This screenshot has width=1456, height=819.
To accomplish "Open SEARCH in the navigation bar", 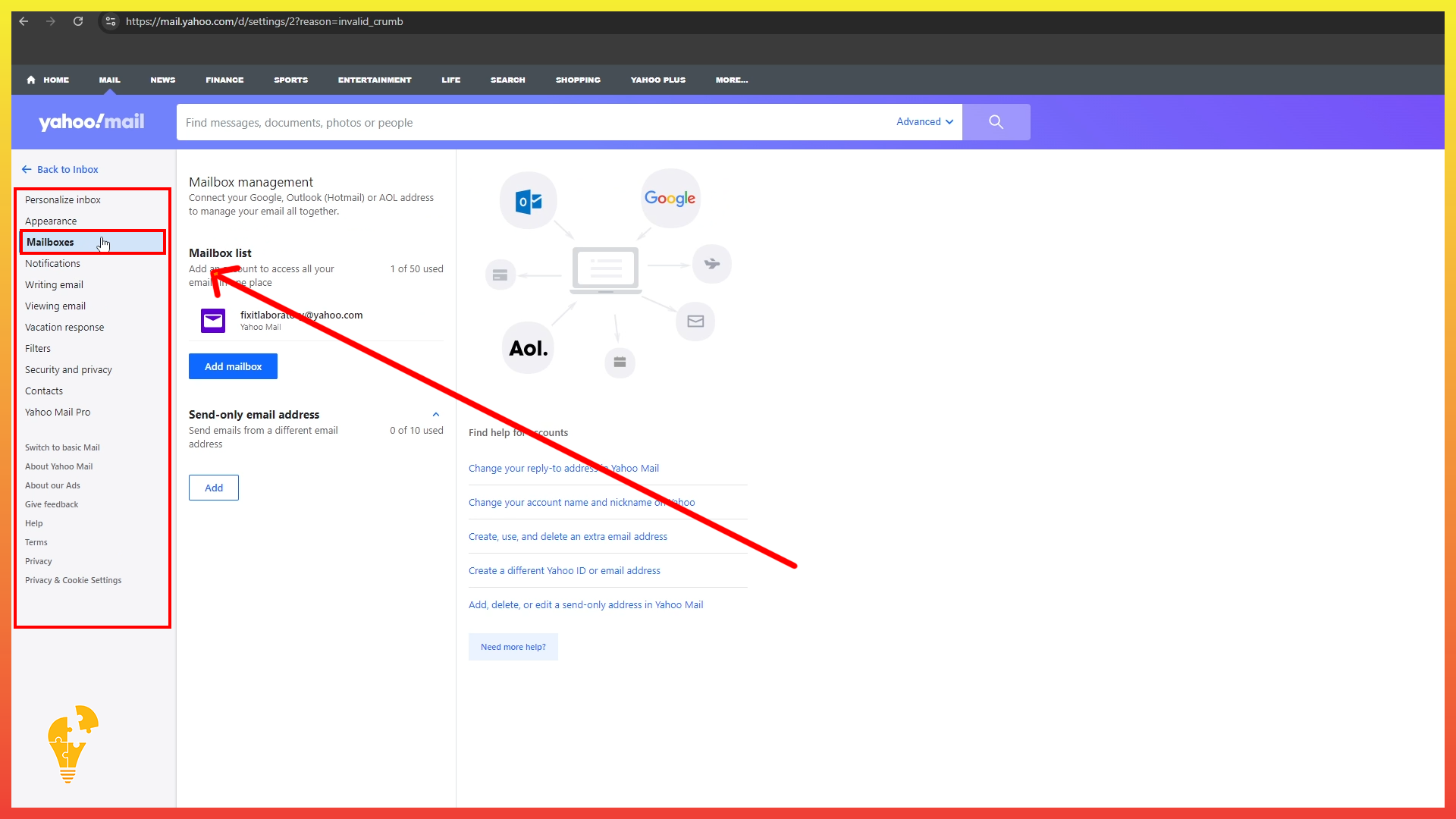I will tap(508, 80).
